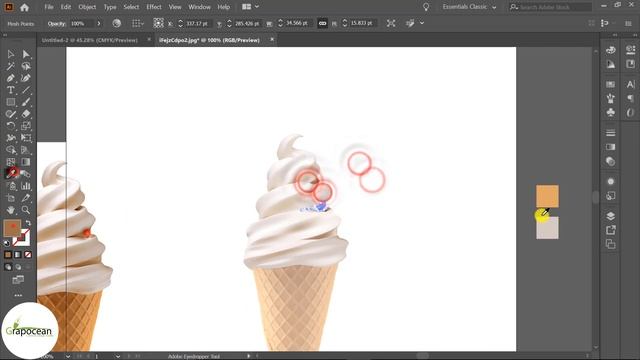Set None mode button under swatches
The height and width of the screenshot is (360, 640).
point(28,255)
